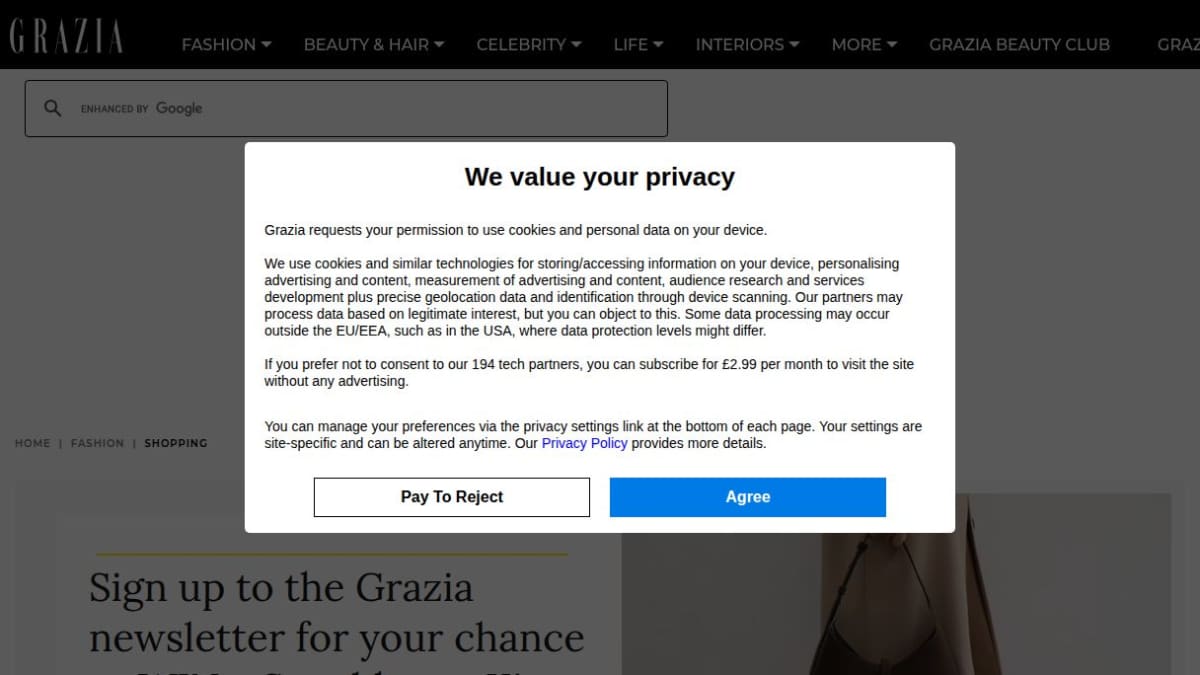Open the More dropdown caret
The height and width of the screenshot is (675, 1200).
pos(892,44)
